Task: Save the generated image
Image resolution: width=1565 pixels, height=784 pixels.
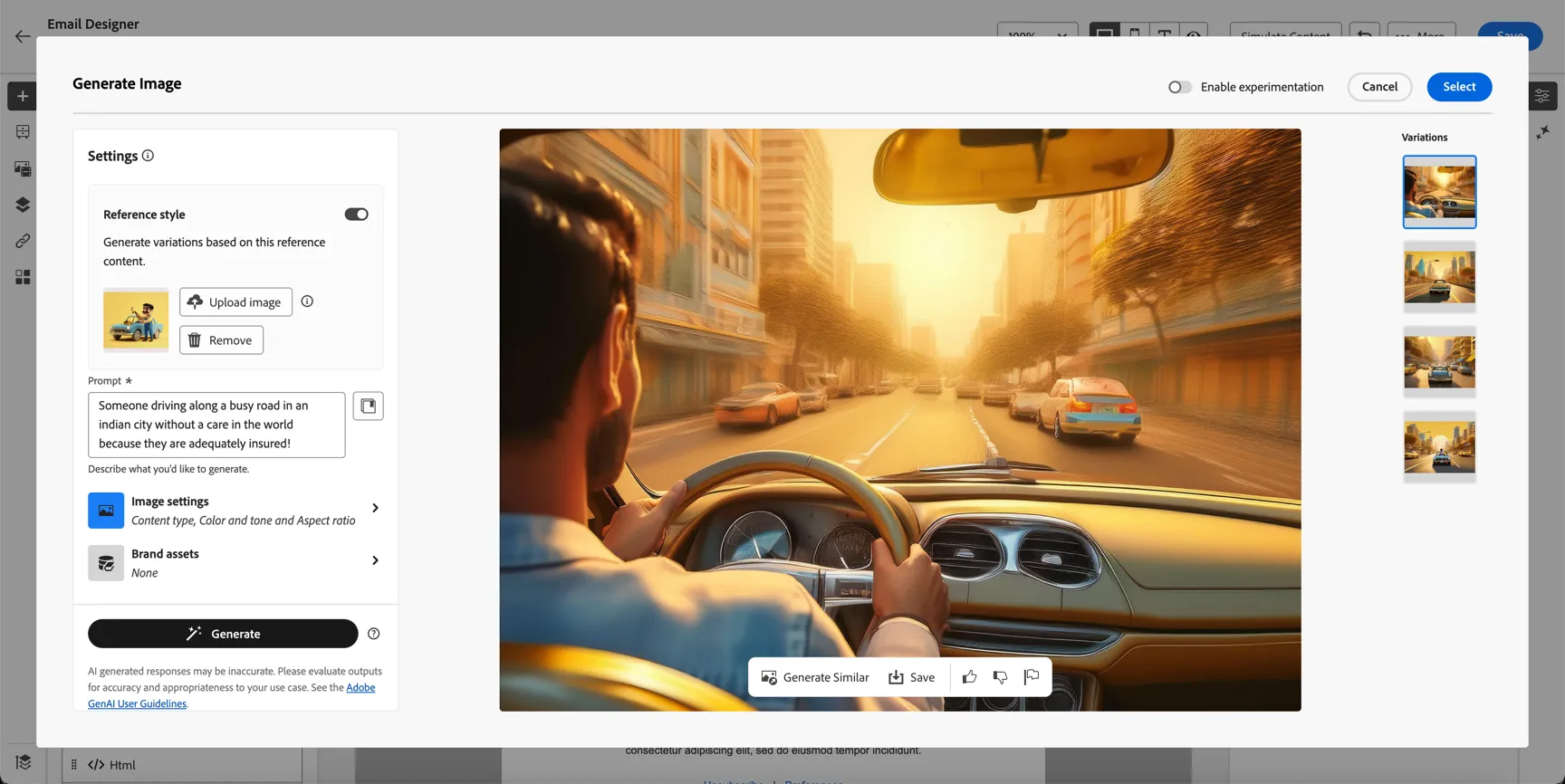Action: point(911,677)
